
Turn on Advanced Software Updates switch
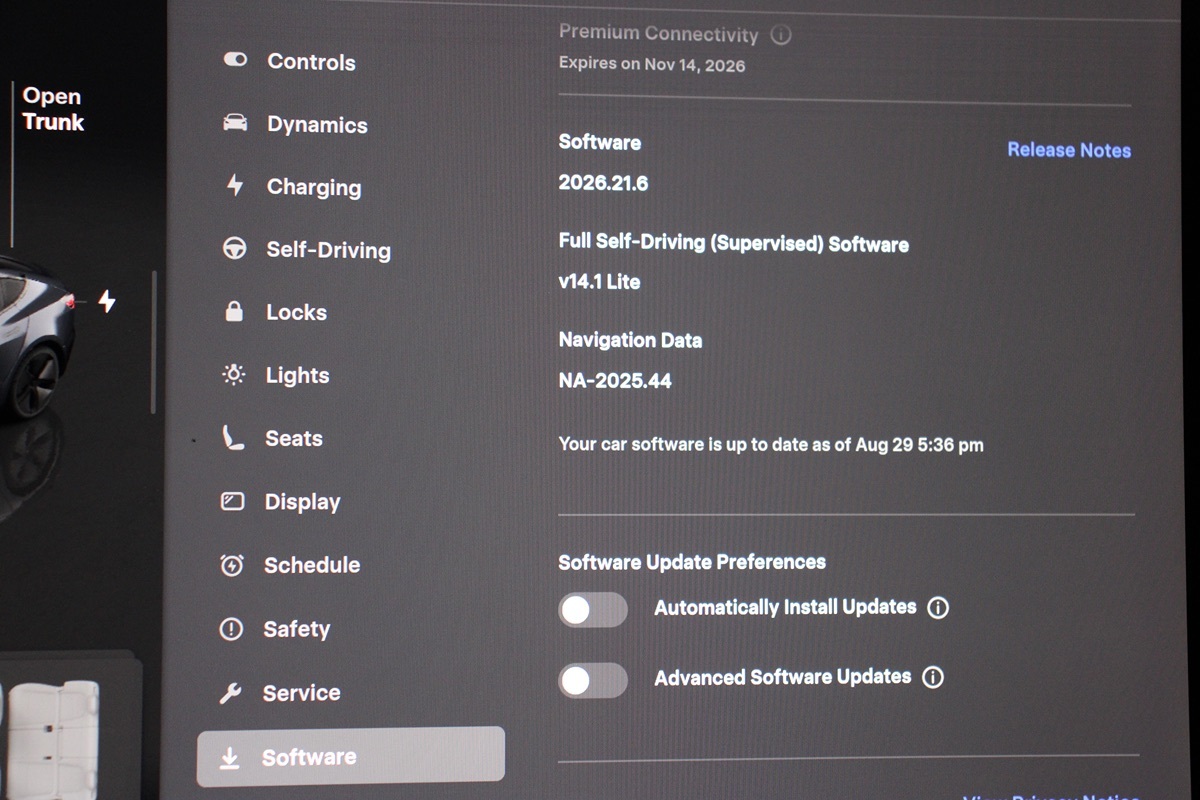pyautogui.click(x=593, y=680)
